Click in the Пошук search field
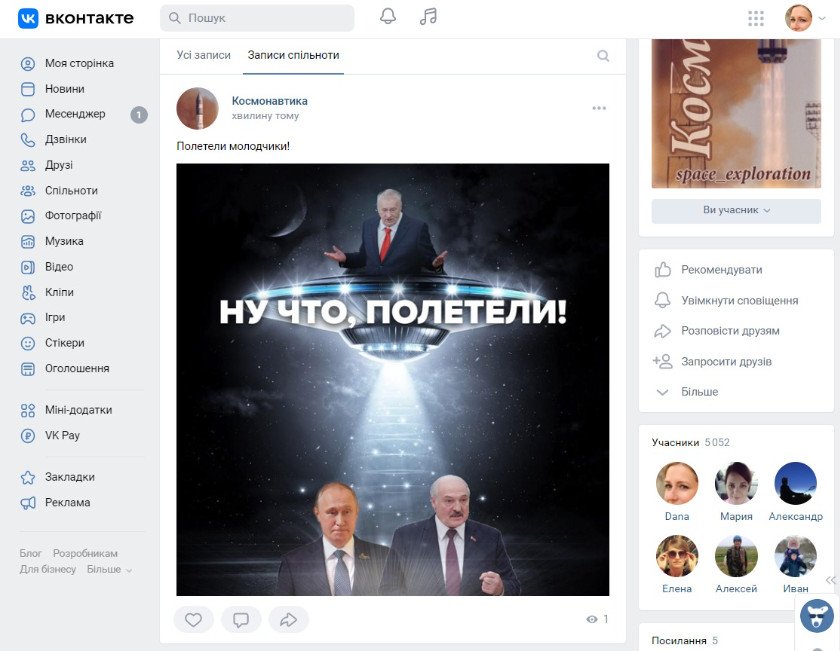The width and height of the screenshot is (840, 651). pyautogui.click(x=257, y=18)
